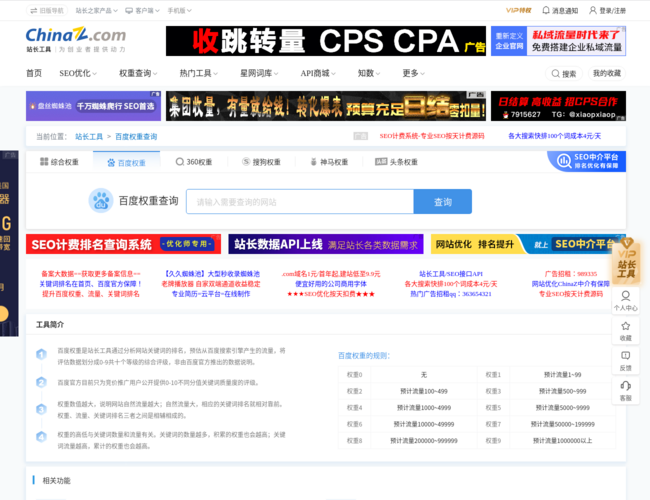Click 百度权重查询 breadcrumb link
650x500 pixels.
tap(136, 136)
